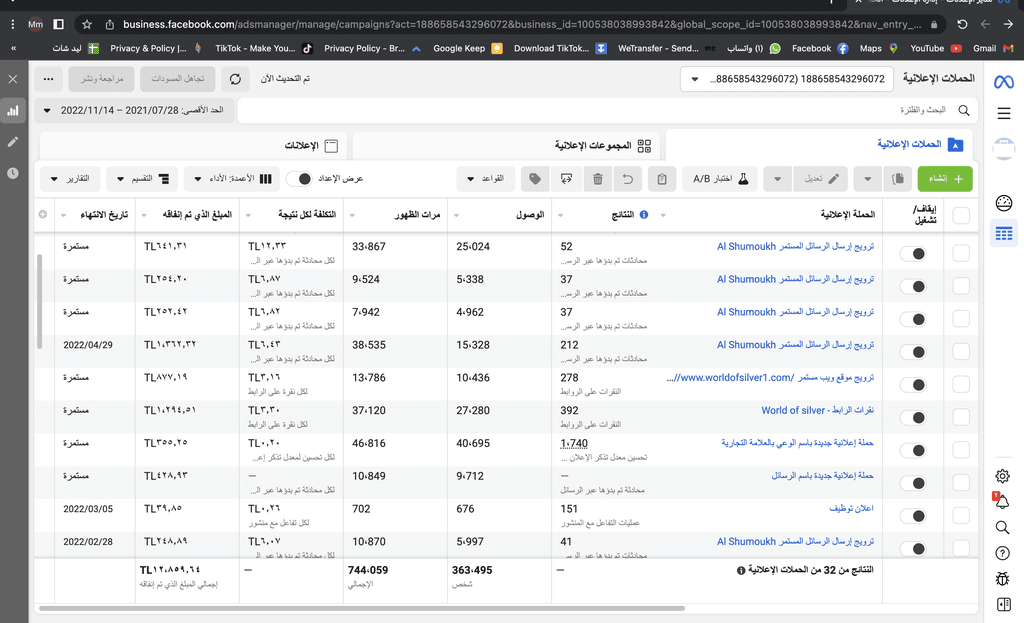Open the اعلان توظيف campaign link
The height and width of the screenshot is (623, 1024).
pos(852,509)
